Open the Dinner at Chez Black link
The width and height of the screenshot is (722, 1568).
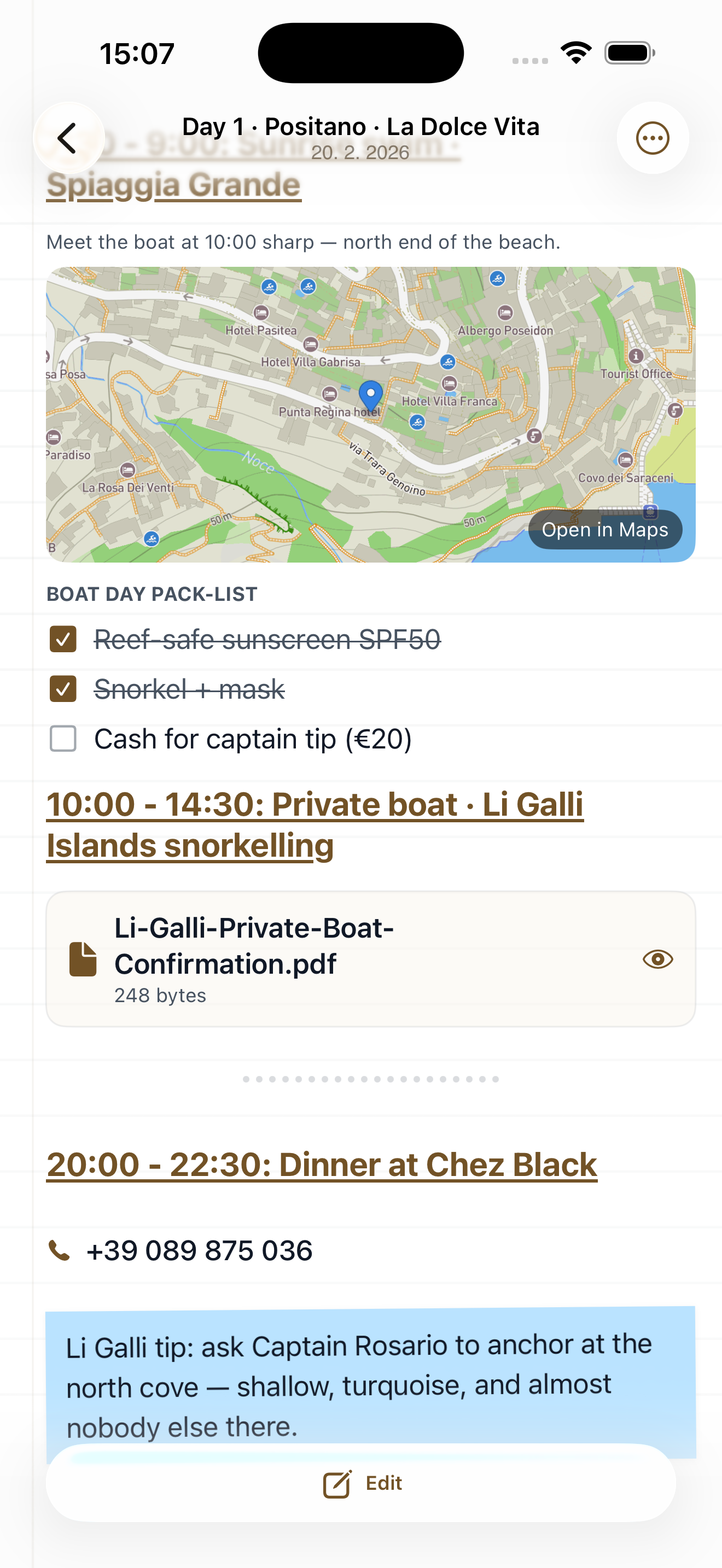[x=322, y=1165]
